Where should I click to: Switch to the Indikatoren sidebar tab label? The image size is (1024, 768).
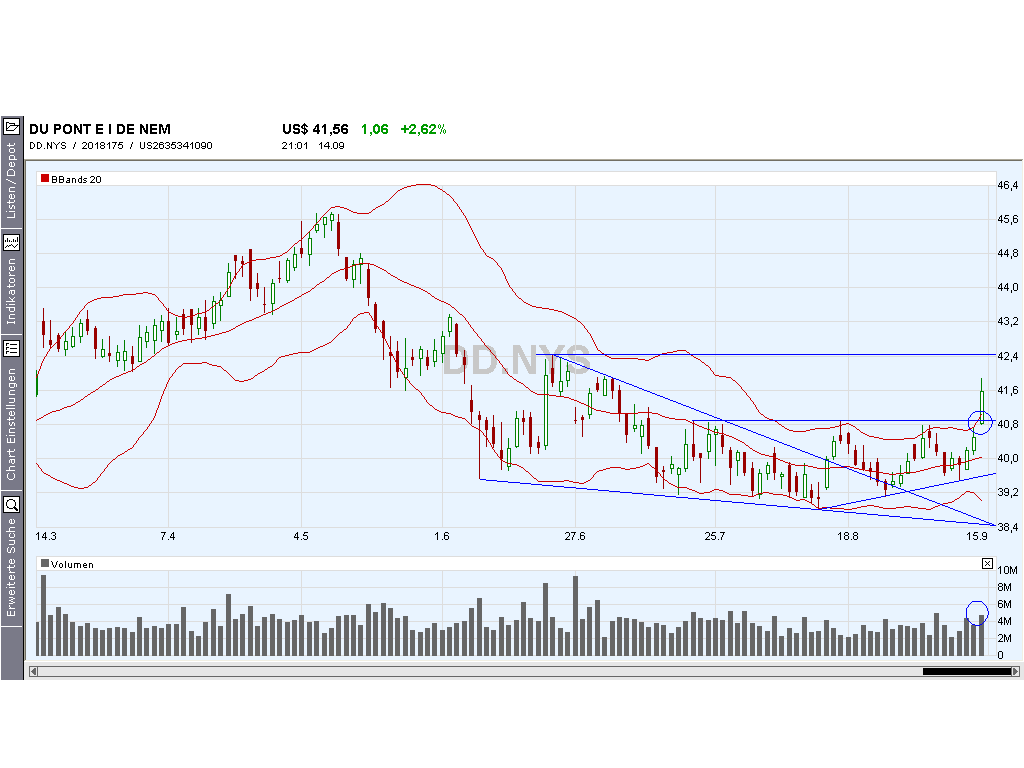11,291
